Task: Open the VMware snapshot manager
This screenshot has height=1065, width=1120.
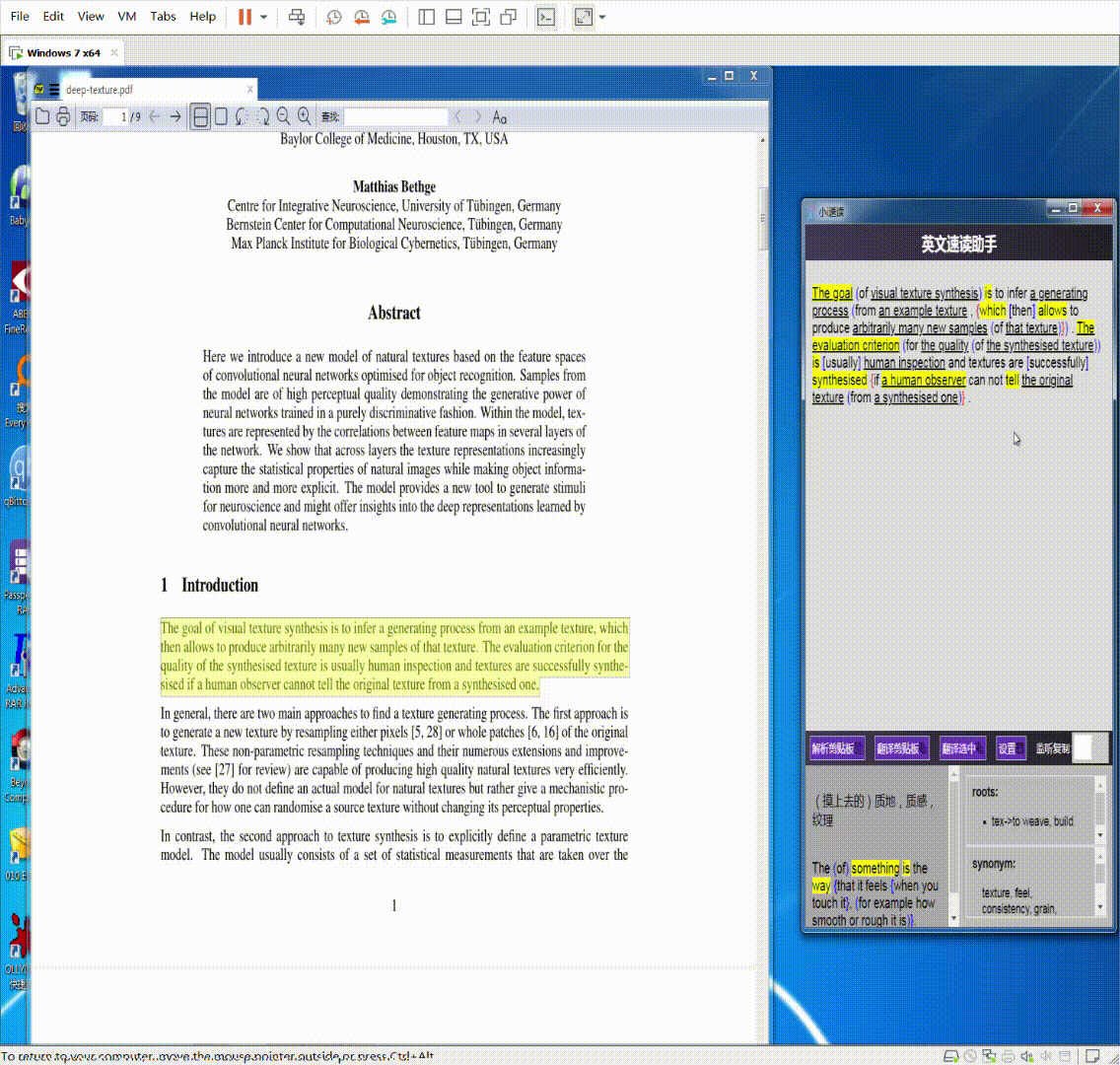Action: [x=389, y=17]
